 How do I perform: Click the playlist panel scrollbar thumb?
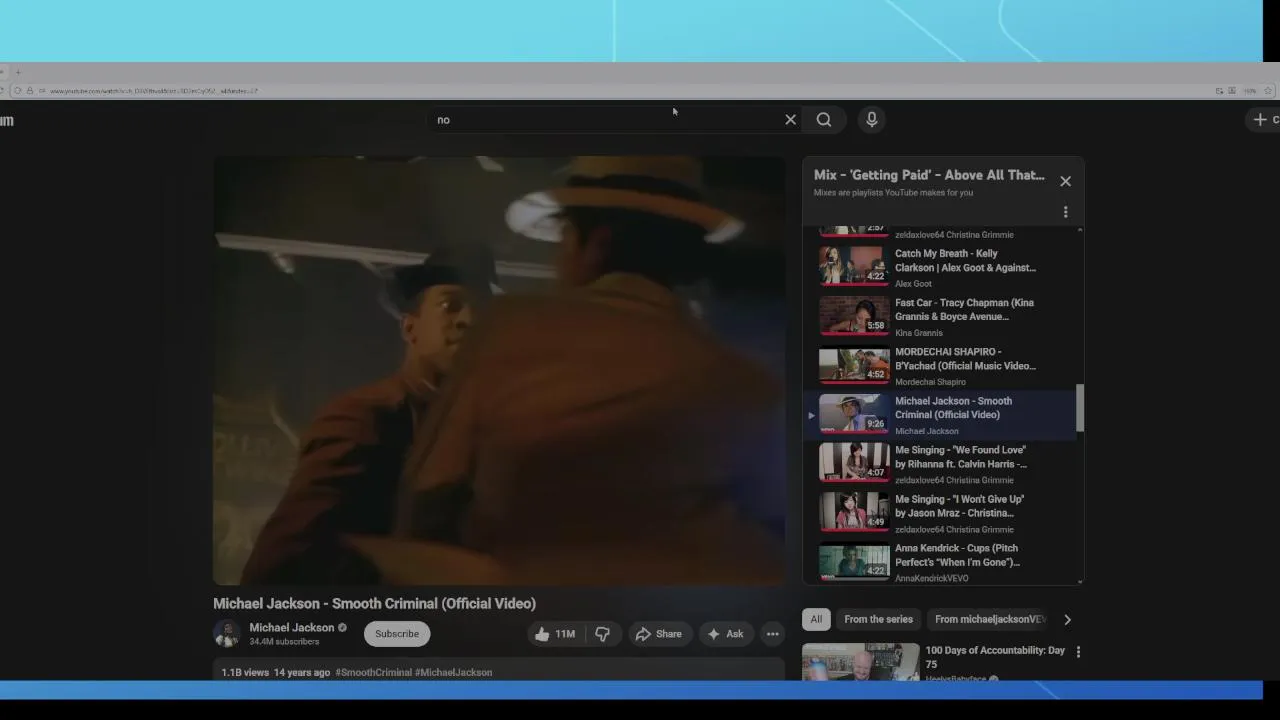click(x=1080, y=408)
